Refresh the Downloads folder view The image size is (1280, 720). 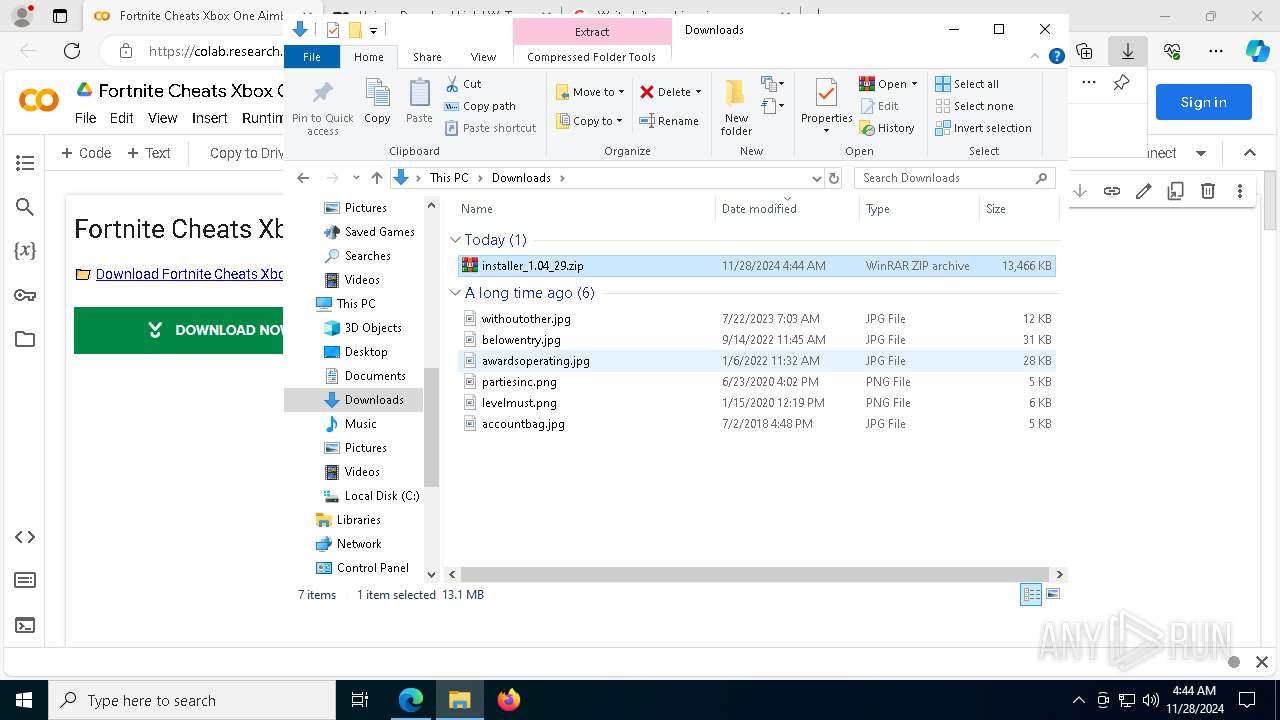click(834, 178)
